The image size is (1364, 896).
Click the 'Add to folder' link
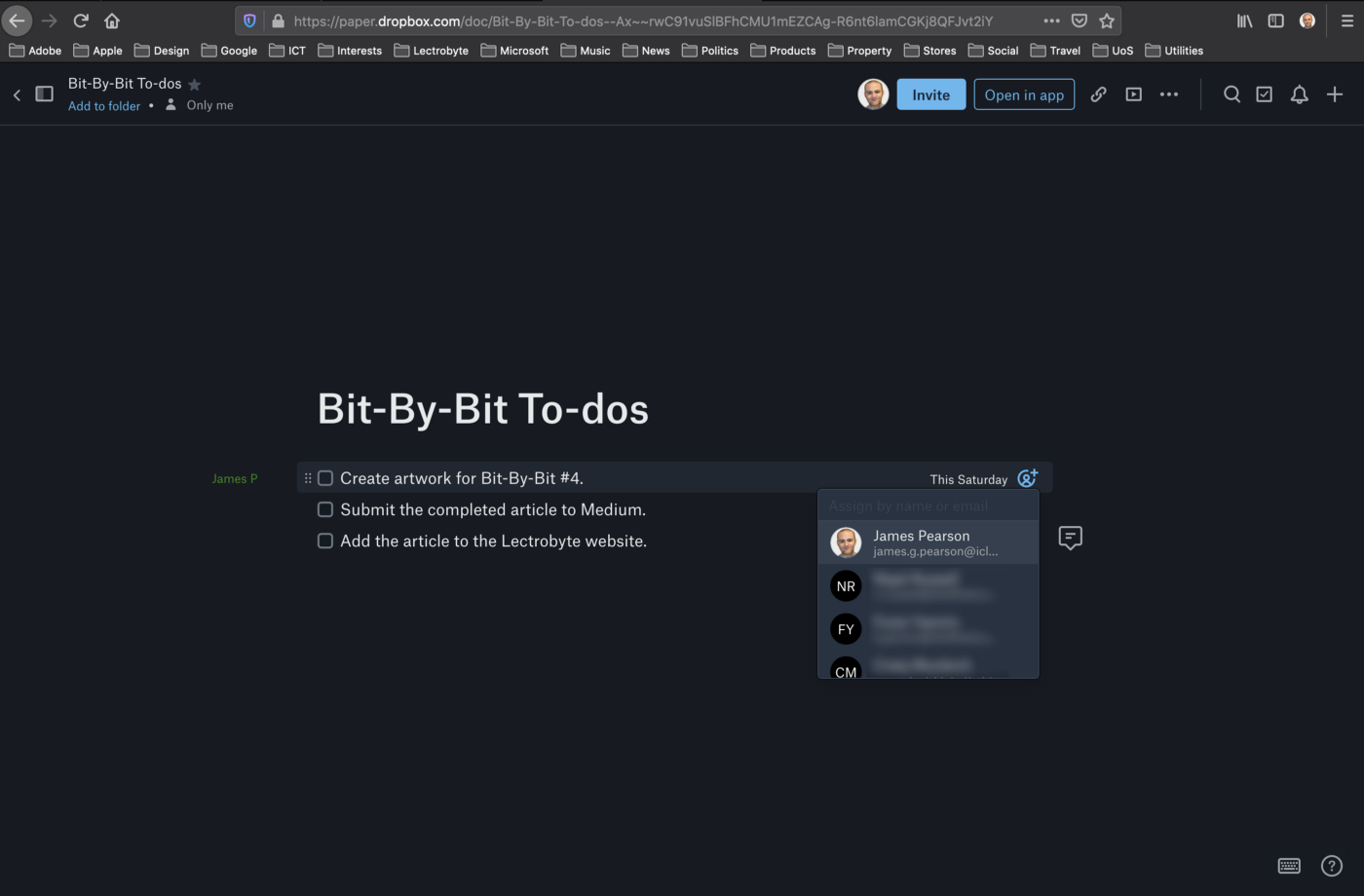coord(104,105)
